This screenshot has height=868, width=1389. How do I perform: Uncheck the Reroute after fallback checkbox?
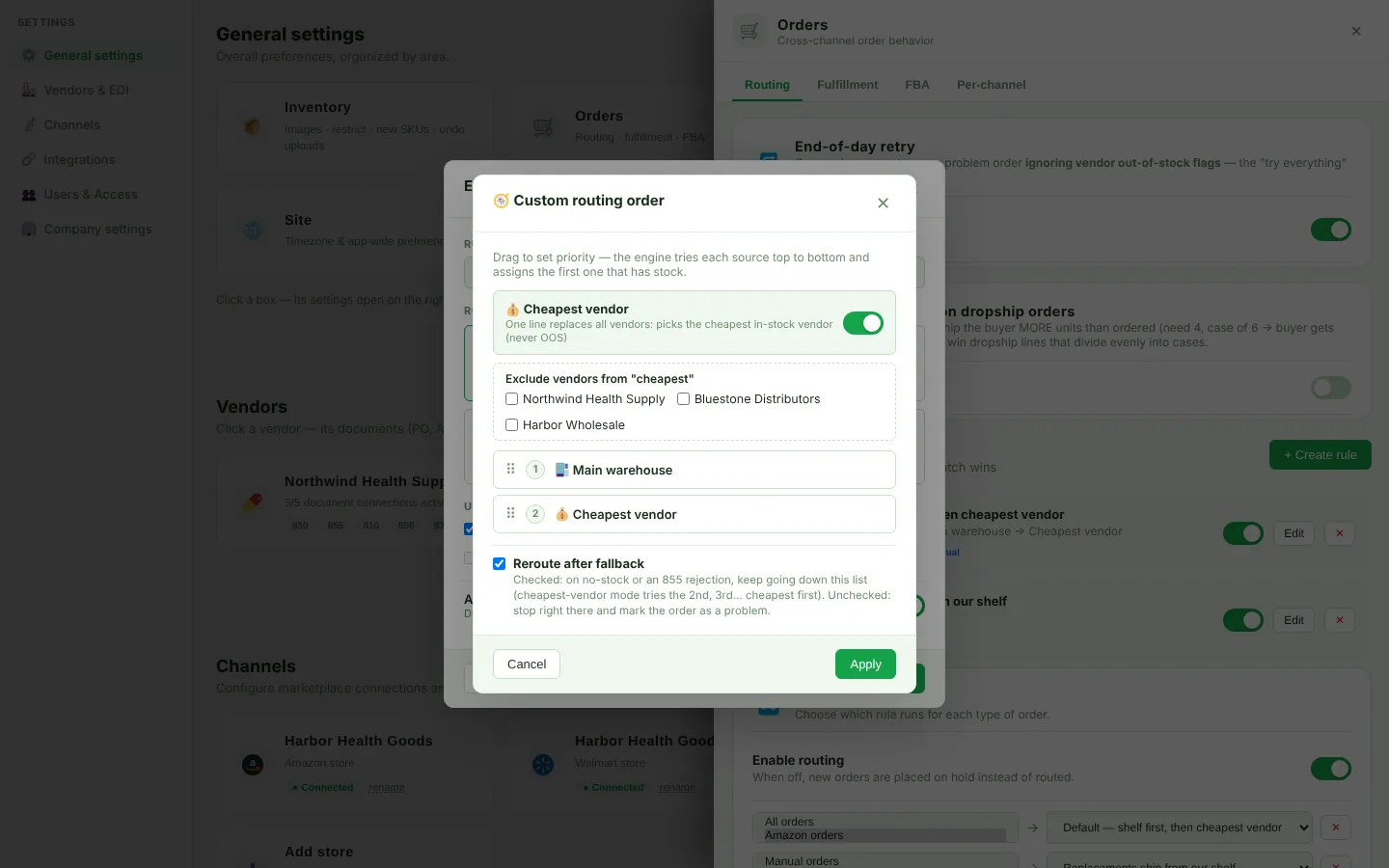click(500, 563)
